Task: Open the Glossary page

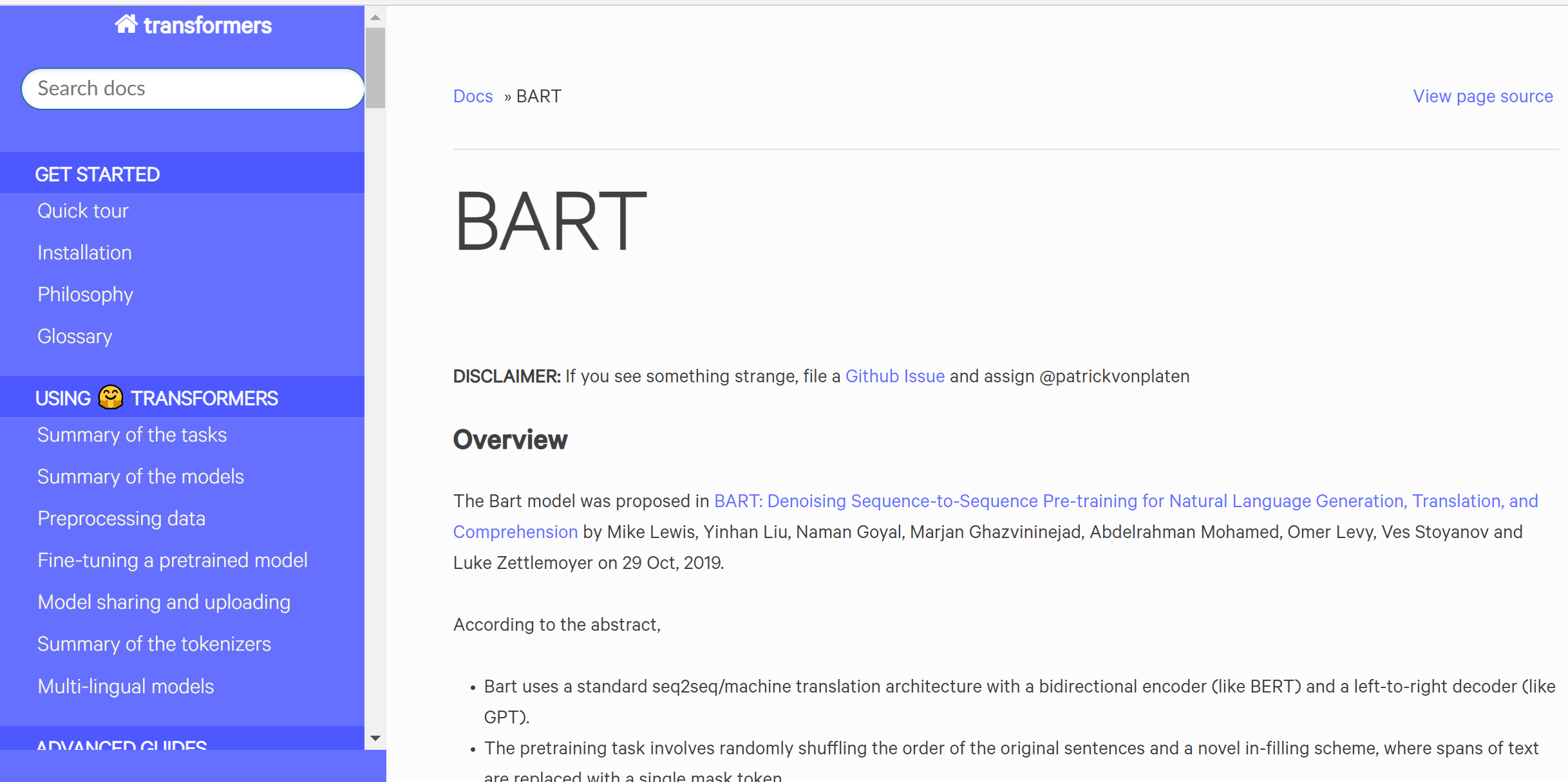Action: pos(75,337)
